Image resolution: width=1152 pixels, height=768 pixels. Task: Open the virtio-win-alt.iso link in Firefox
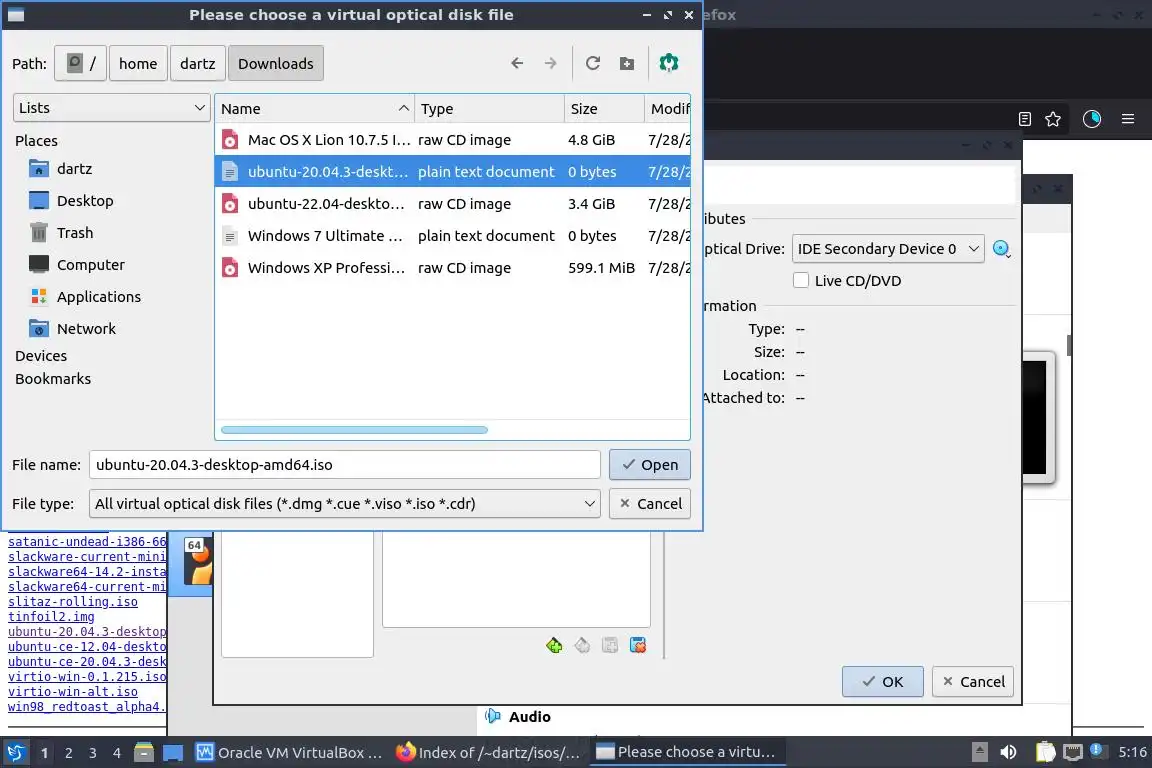coord(73,692)
